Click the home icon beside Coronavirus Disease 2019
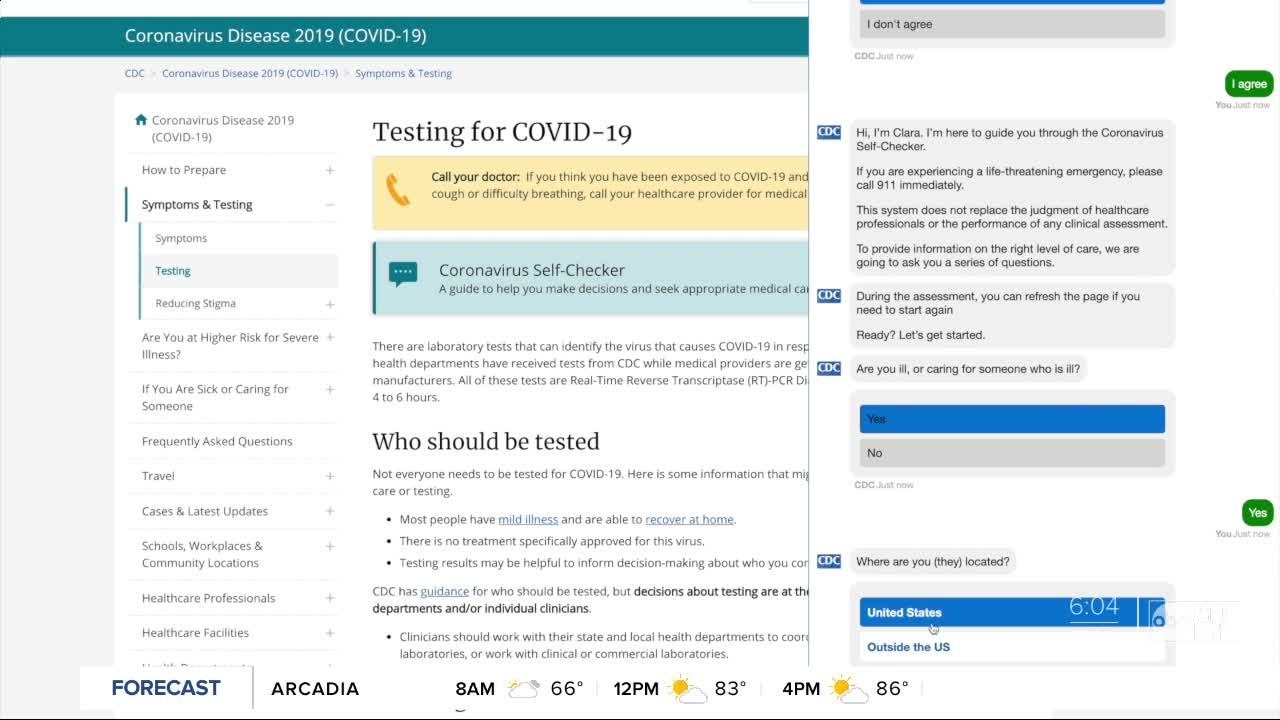 141,120
